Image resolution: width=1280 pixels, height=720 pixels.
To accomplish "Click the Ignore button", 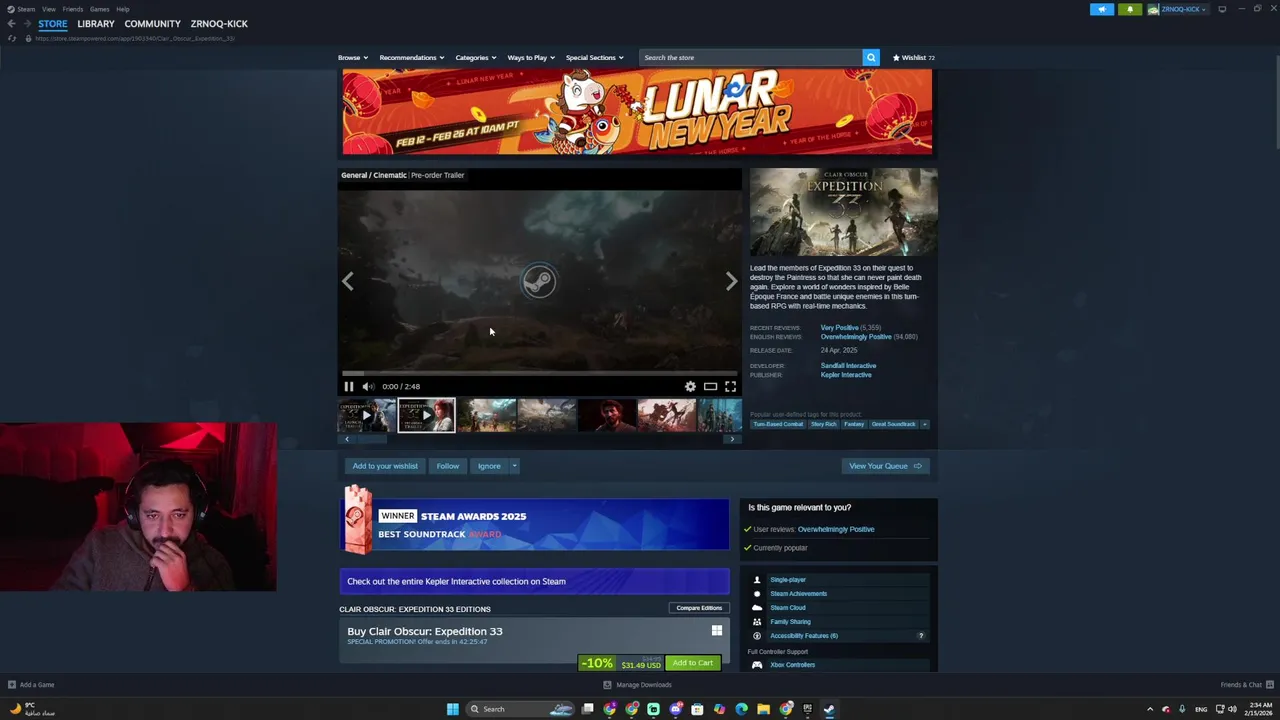I will point(489,466).
